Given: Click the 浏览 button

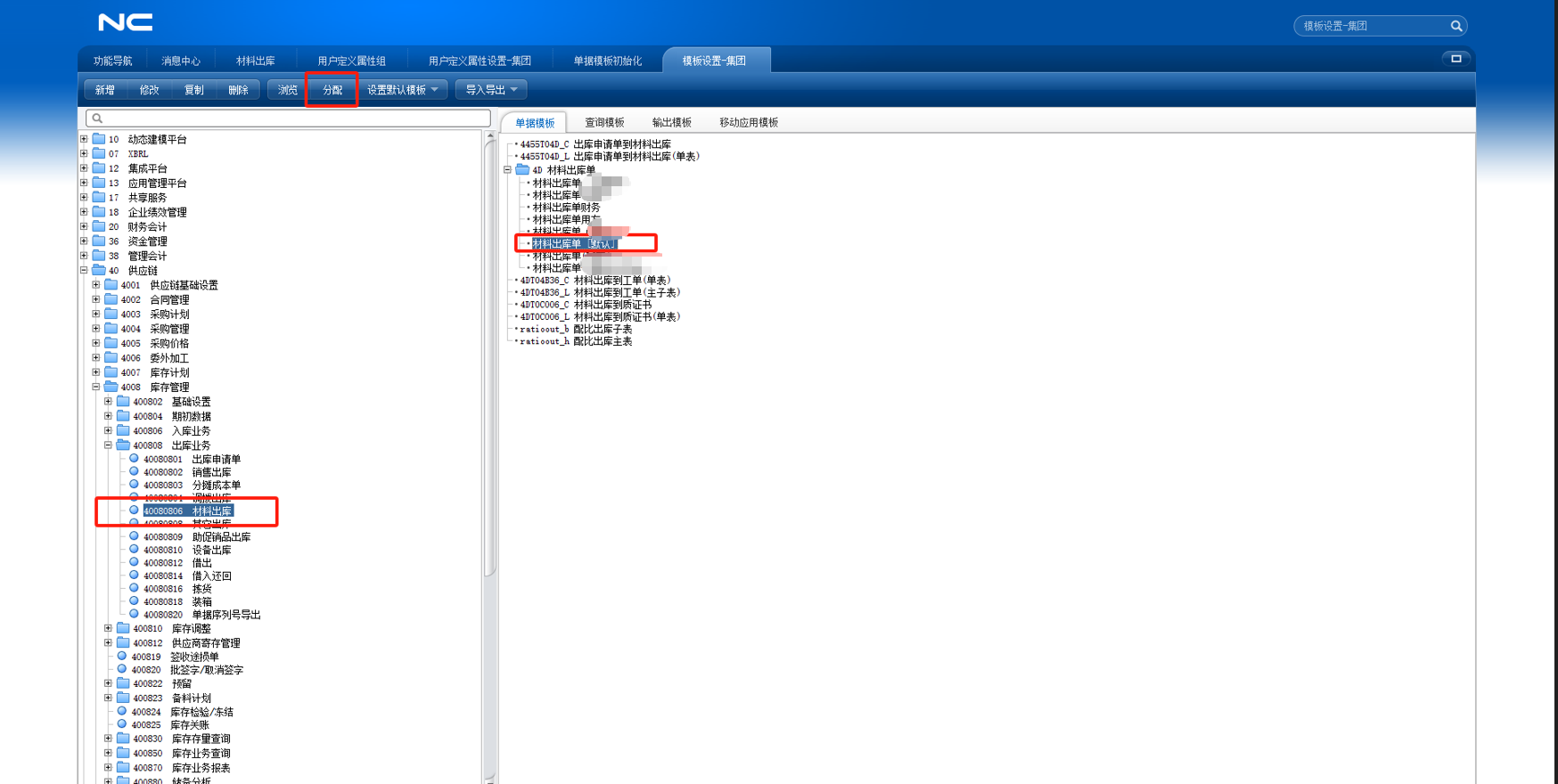Looking at the screenshot, I should click(288, 90).
